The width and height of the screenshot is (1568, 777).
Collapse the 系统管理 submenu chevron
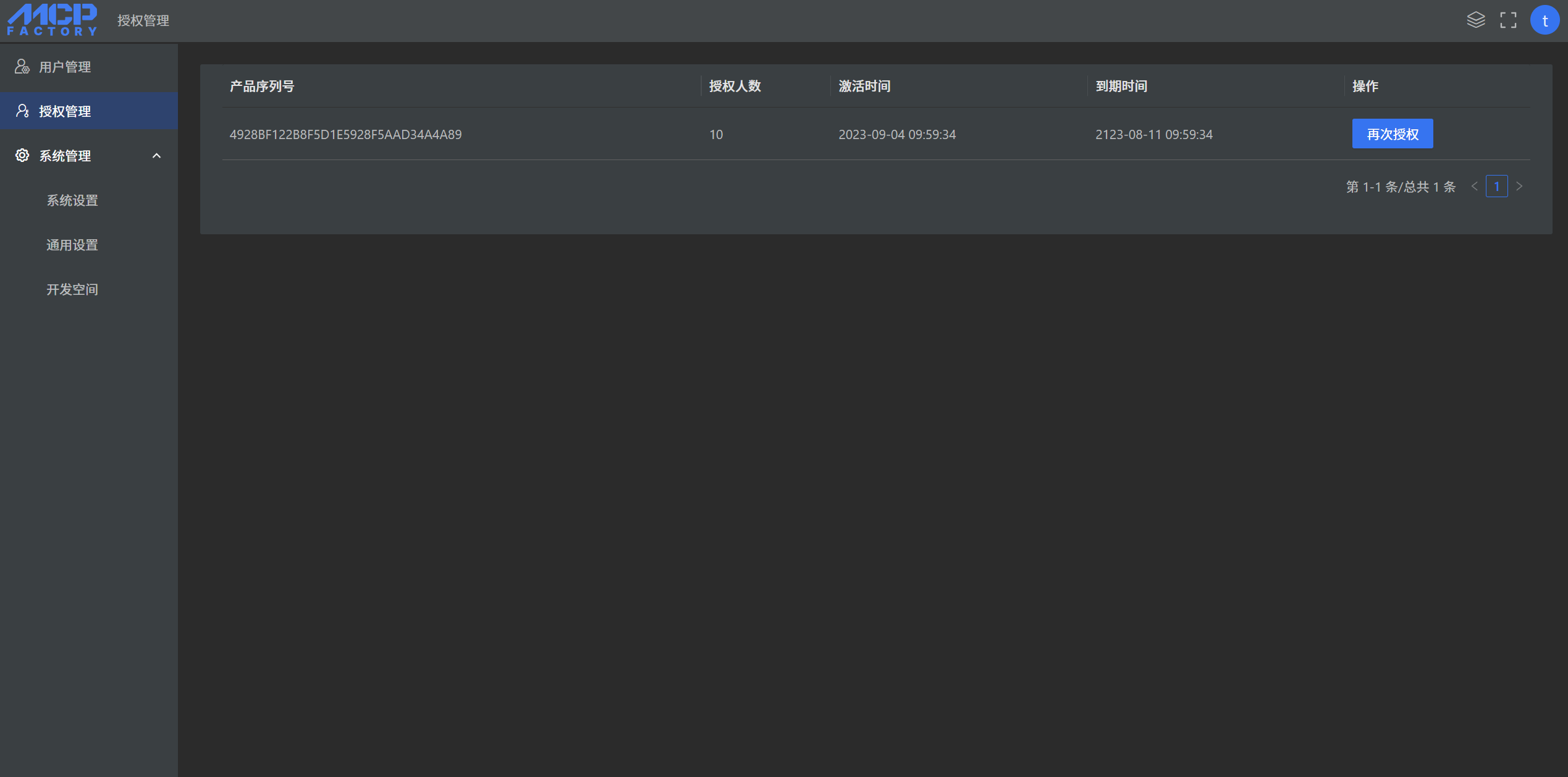pyautogui.click(x=156, y=156)
